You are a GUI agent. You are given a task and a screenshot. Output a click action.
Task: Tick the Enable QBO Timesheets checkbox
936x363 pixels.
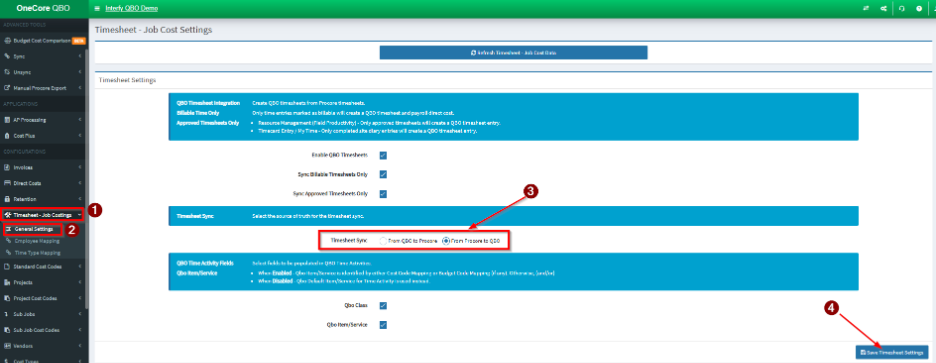383,155
